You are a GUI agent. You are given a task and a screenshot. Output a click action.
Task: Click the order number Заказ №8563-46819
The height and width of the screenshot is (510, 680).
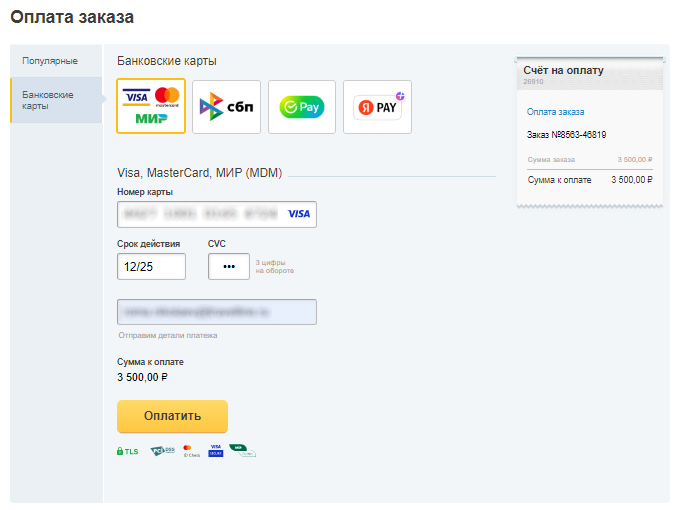click(566, 135)
